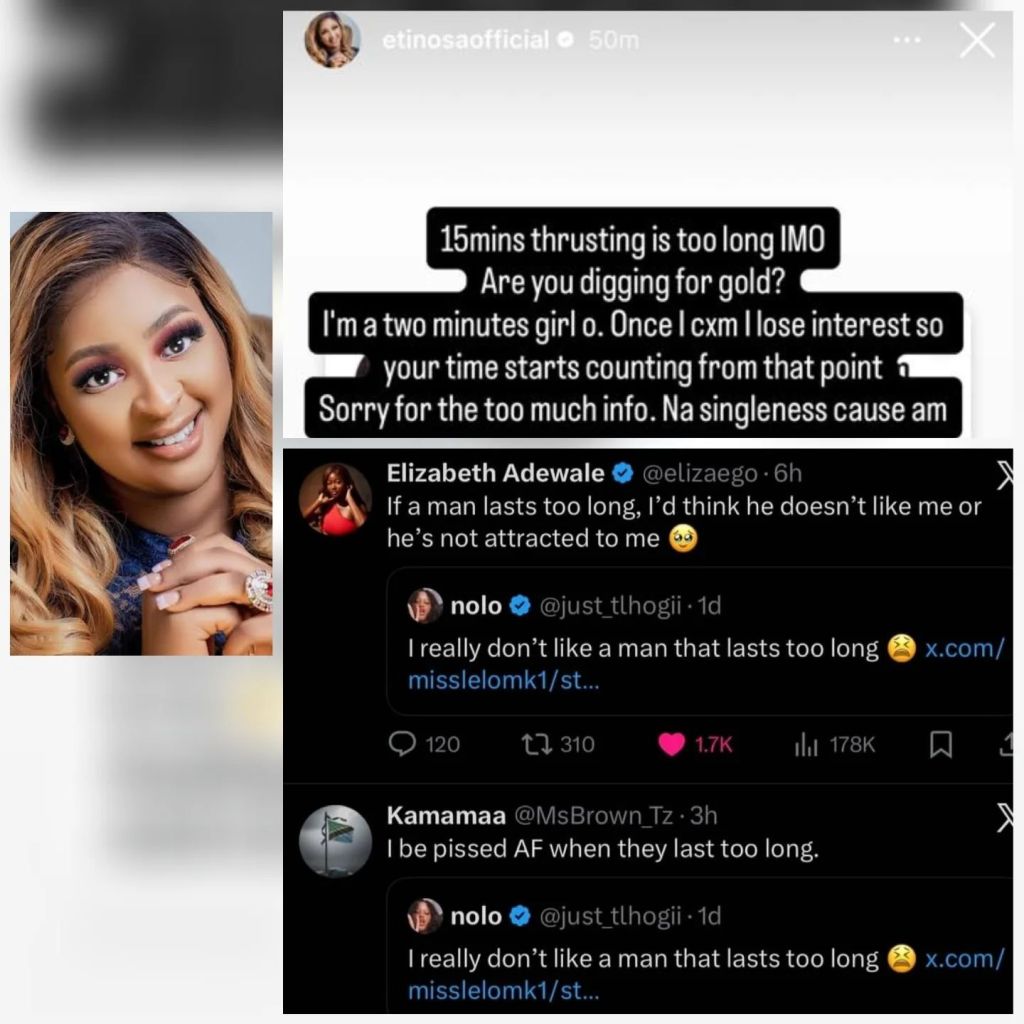This screenshot has width=1024, height=1024.
Task: Open Elizabeth Adewale's profile avatar
Action: click(335, 500)
